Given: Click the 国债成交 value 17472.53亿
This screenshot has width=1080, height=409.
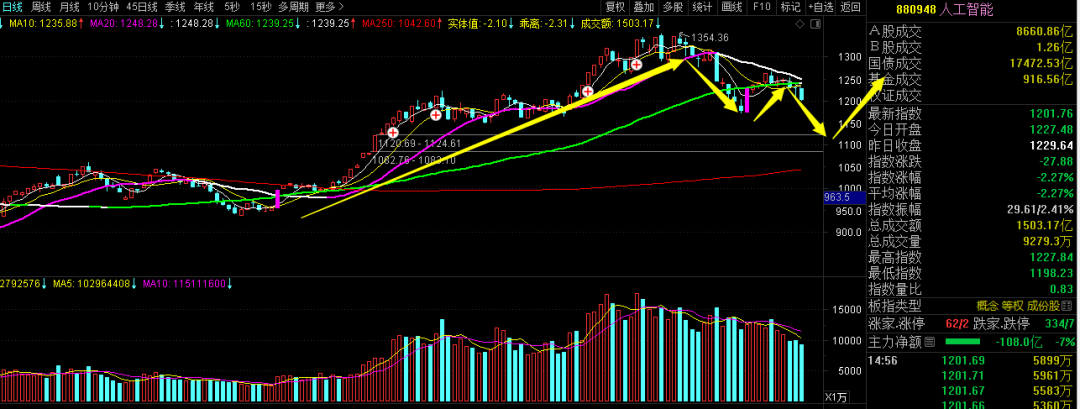Looking at the screenshot, I should click(x=1040, y=63).
